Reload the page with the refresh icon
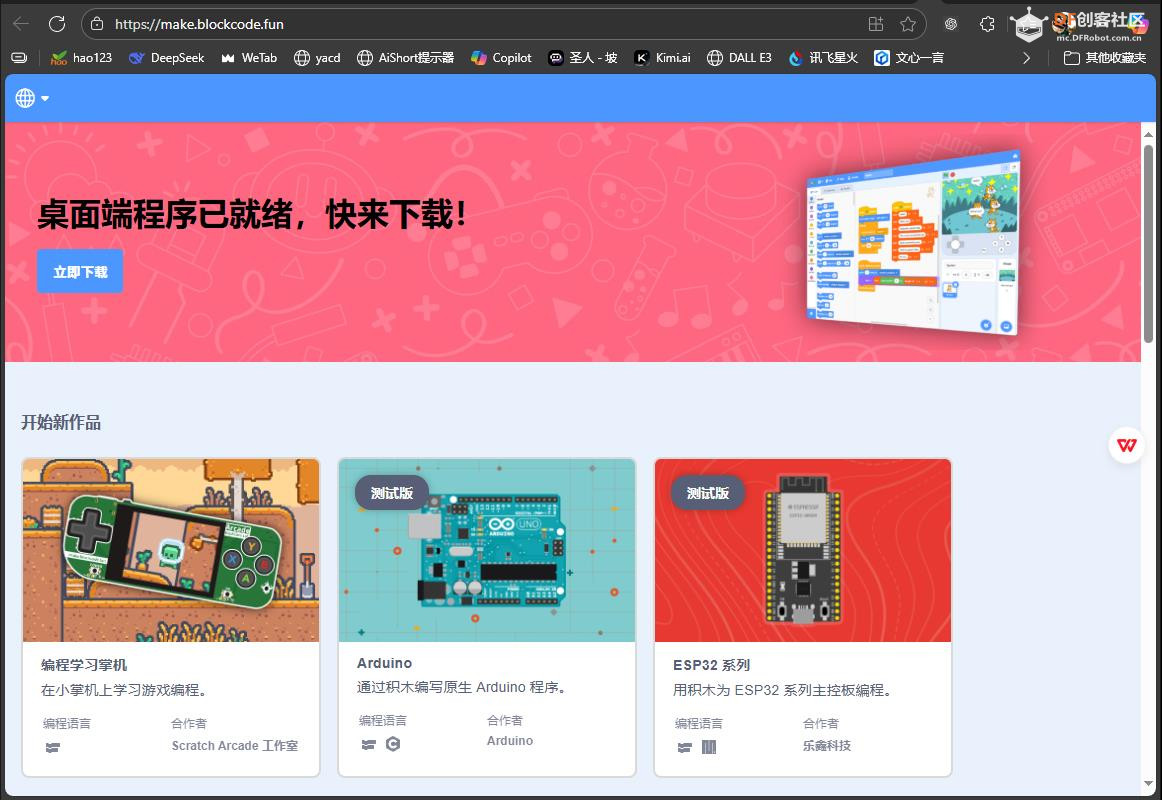The height and width of the screenshot is (800, 1162). [x=57, y=24]
